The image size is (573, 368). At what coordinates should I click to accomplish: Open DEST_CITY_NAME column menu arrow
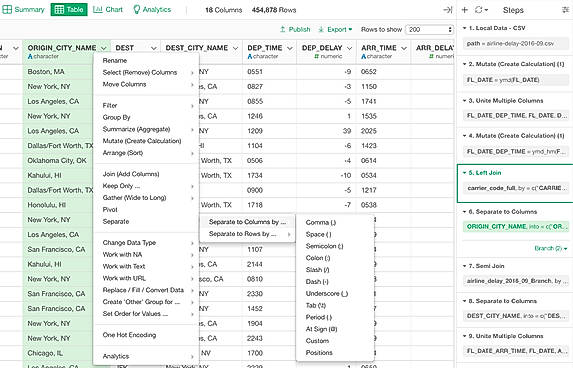click(x=235, y=48)
